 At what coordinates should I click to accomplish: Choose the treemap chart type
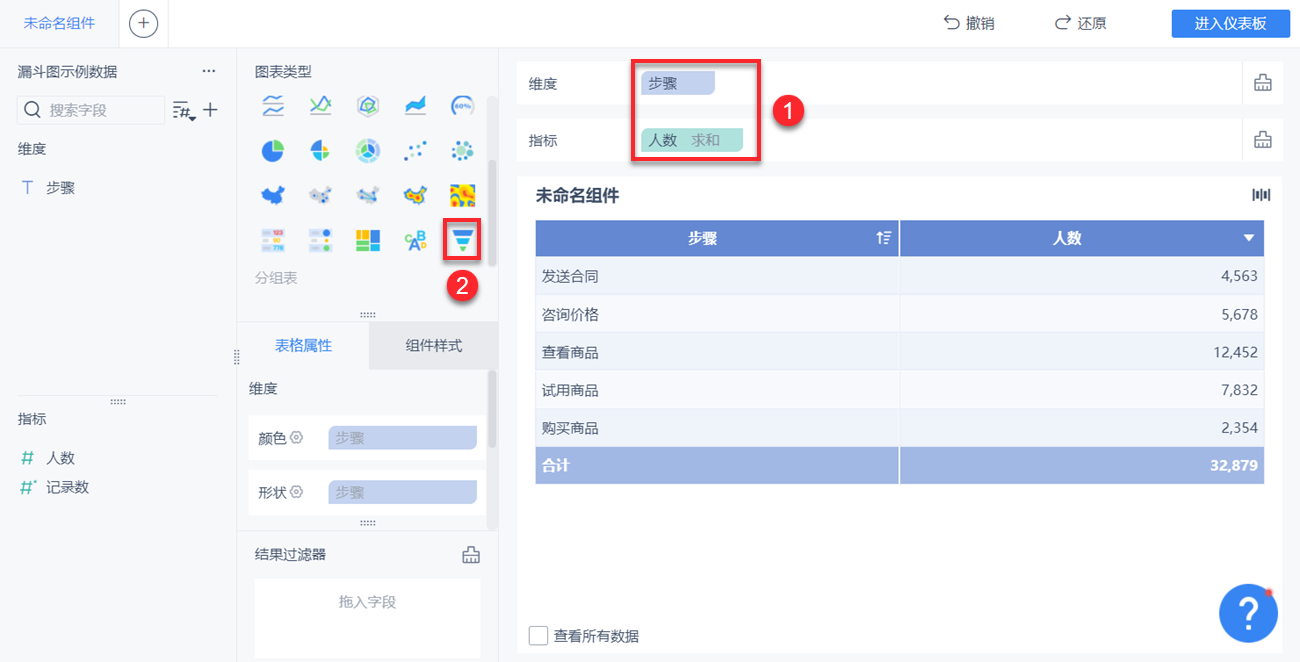pyautogui.click(x=368, y=240)
